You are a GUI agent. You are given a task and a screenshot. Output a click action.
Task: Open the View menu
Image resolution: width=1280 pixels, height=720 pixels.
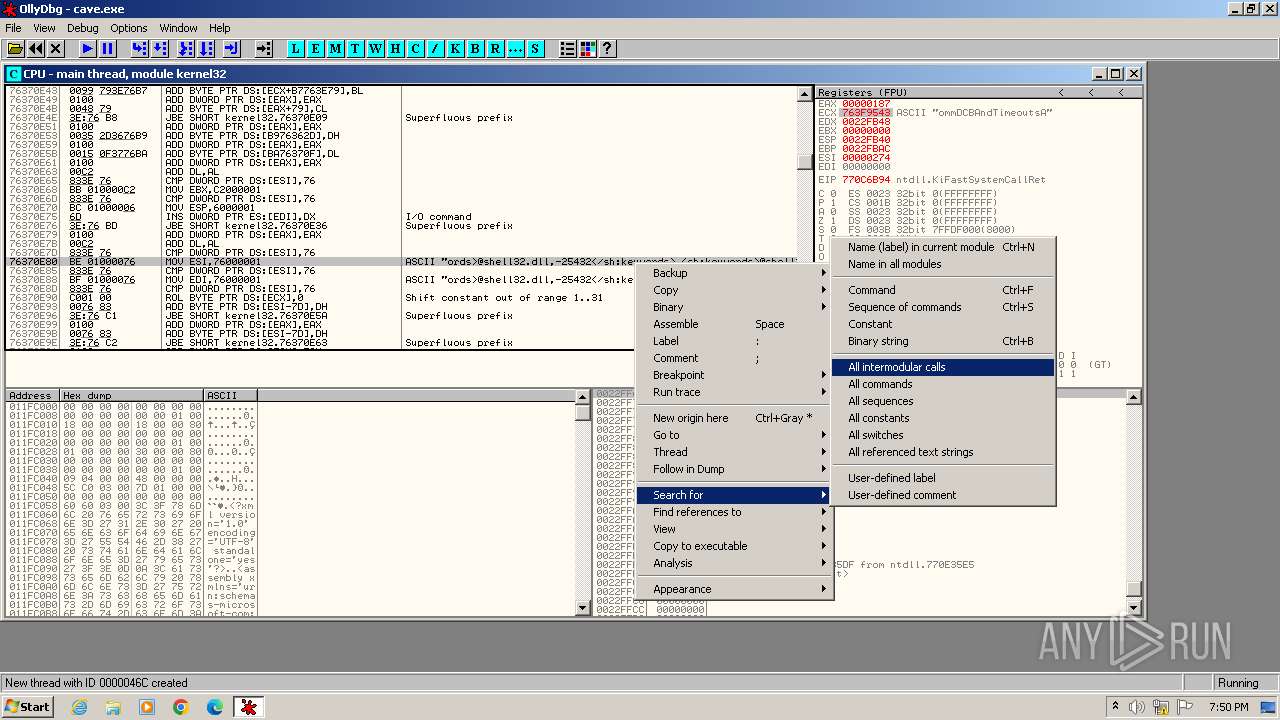pos(44,28)
